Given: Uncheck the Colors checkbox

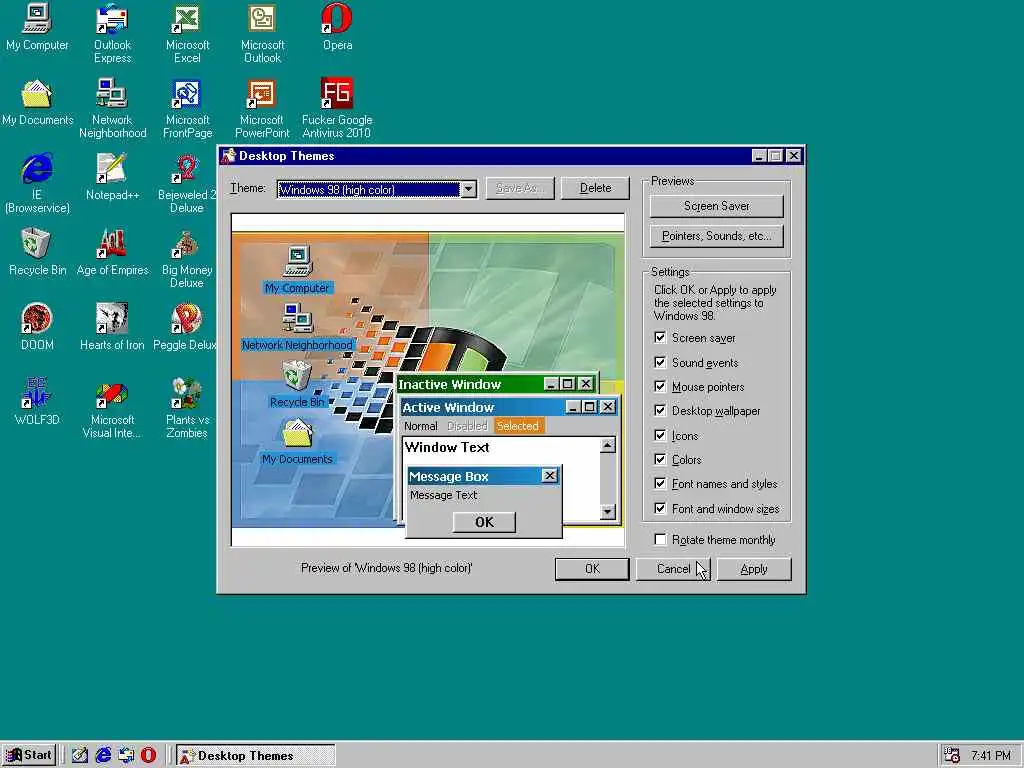Looking at the screenshot, I should tap(660, 460).
